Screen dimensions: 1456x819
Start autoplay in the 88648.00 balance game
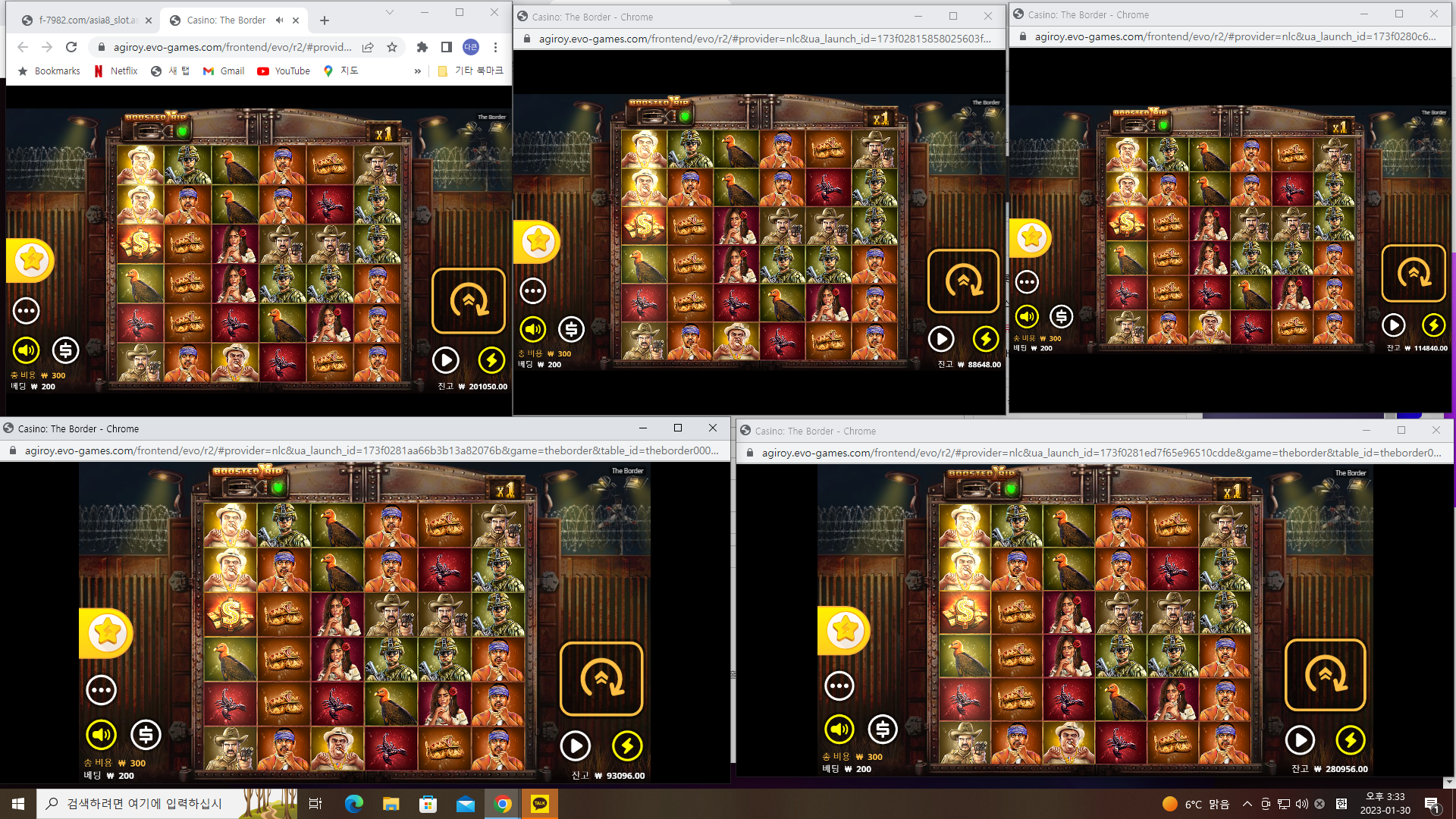tap(941, 339)
